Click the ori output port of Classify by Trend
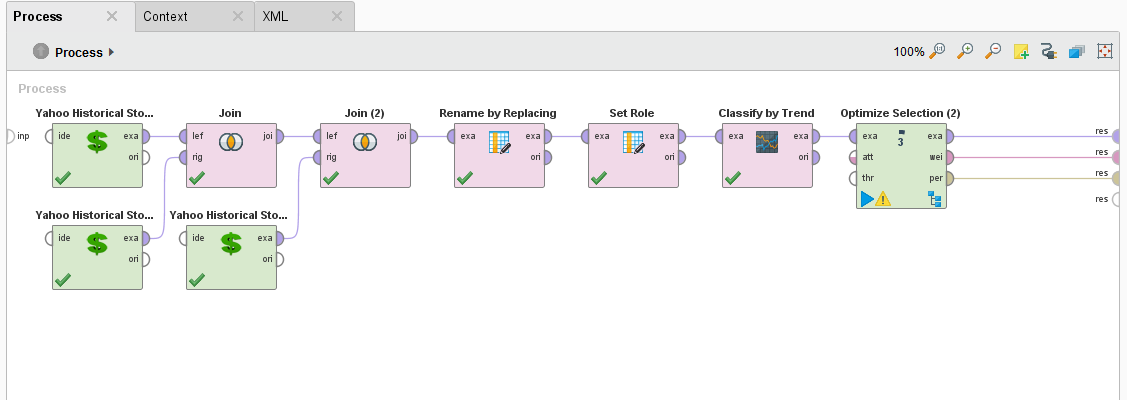1127x400 pixels. pyautogui.click(x=815, y=157)
